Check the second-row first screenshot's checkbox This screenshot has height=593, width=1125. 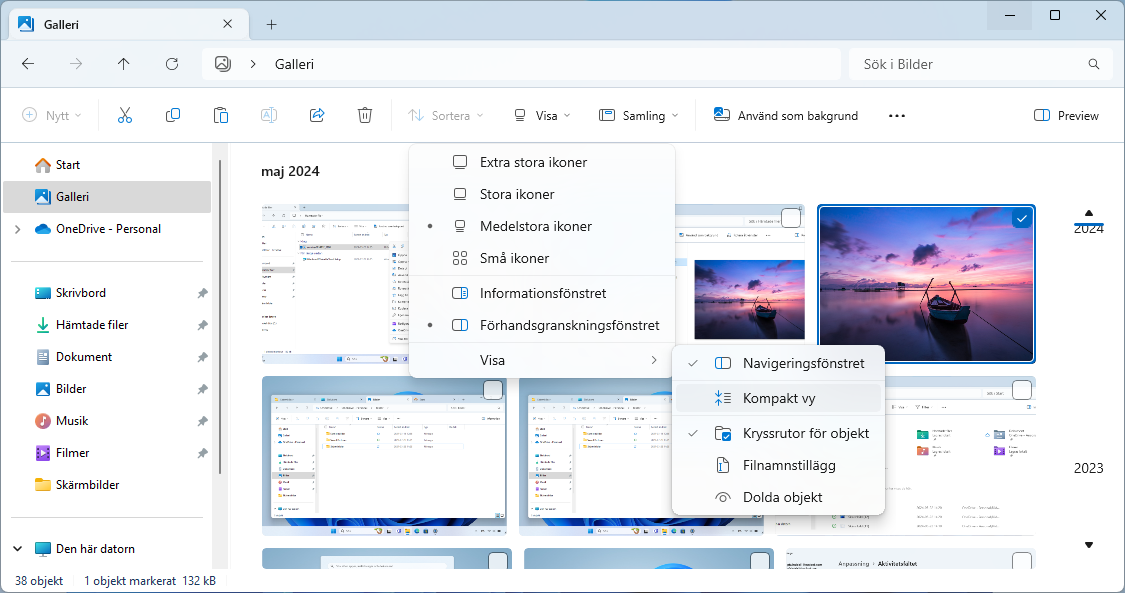(493, 390)
